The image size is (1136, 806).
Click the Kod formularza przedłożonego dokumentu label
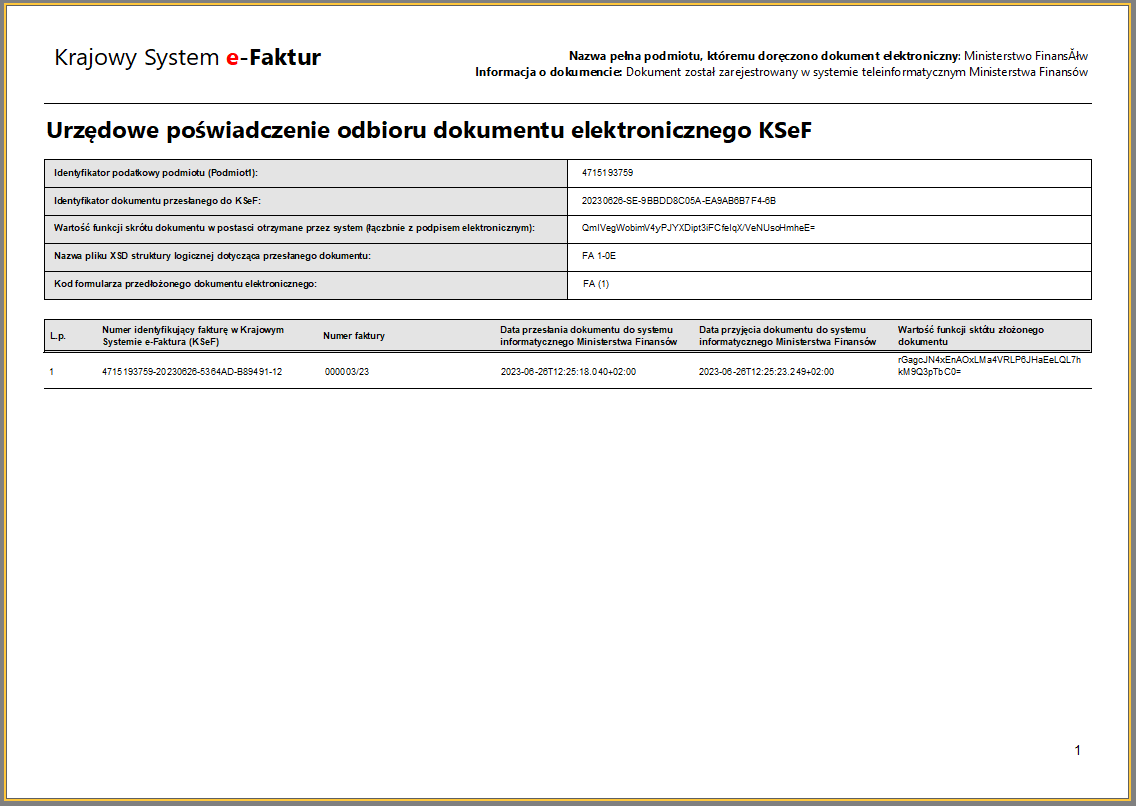coord(185,285)
